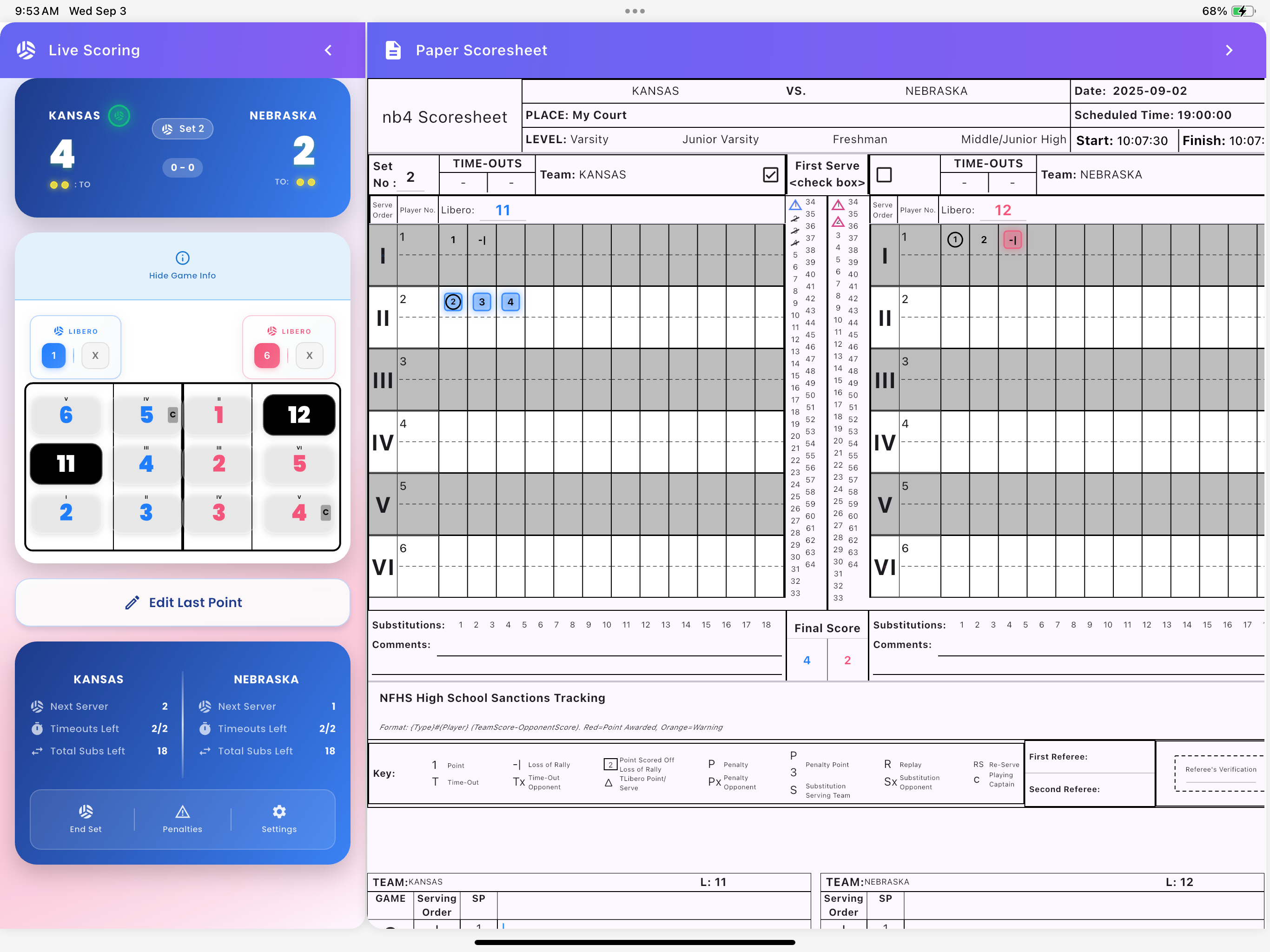Expand the Paper Scoresheet right chevron
The width and height of the screenshot is (1270, 952).
[1229, 50]
